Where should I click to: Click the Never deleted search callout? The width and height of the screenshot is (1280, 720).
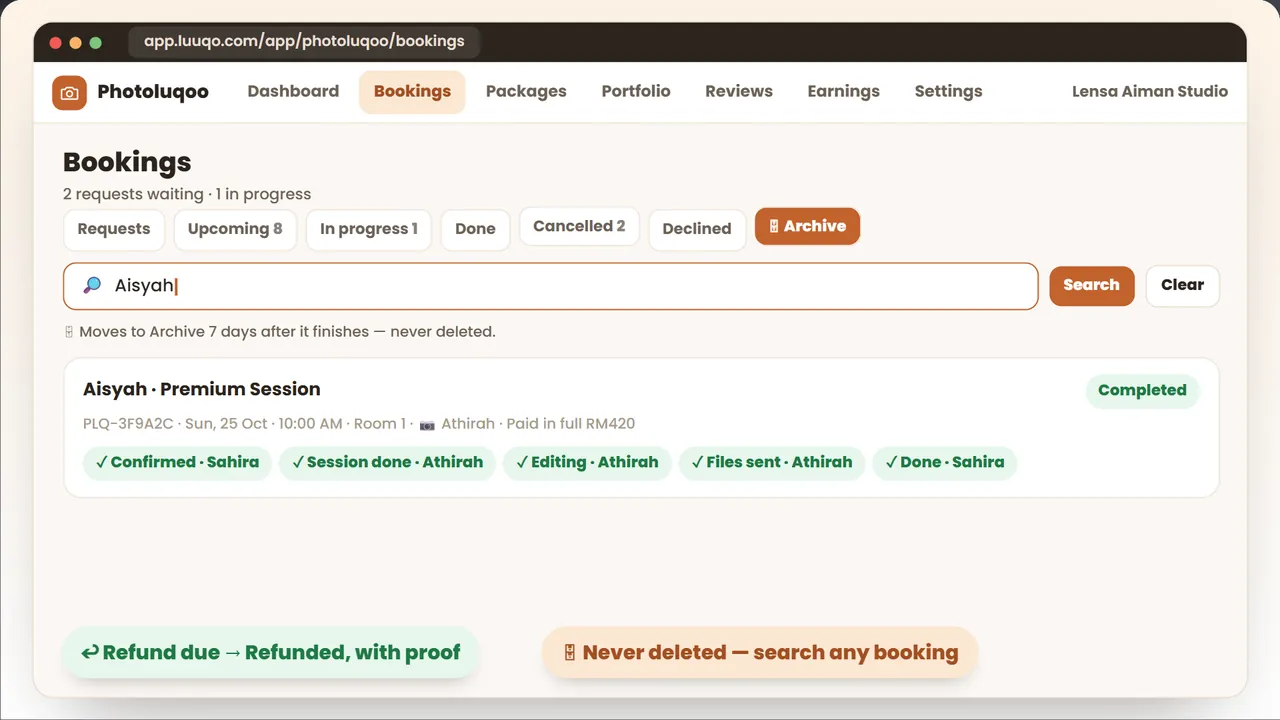[x=760, y=653]
